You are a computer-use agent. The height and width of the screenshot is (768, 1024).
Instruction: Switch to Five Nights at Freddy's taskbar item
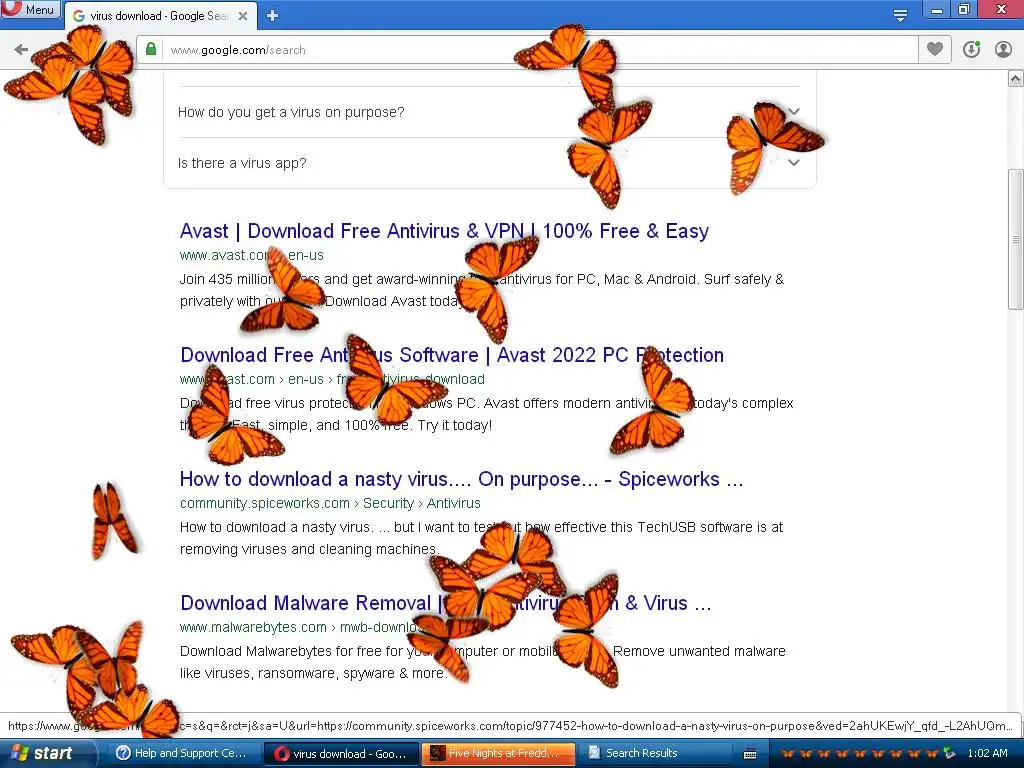pyautogui.click(x=499, y=754)
